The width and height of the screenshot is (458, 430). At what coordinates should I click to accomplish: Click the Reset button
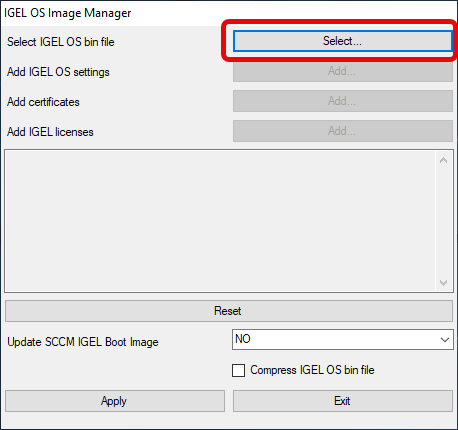(x=229, y=311)
